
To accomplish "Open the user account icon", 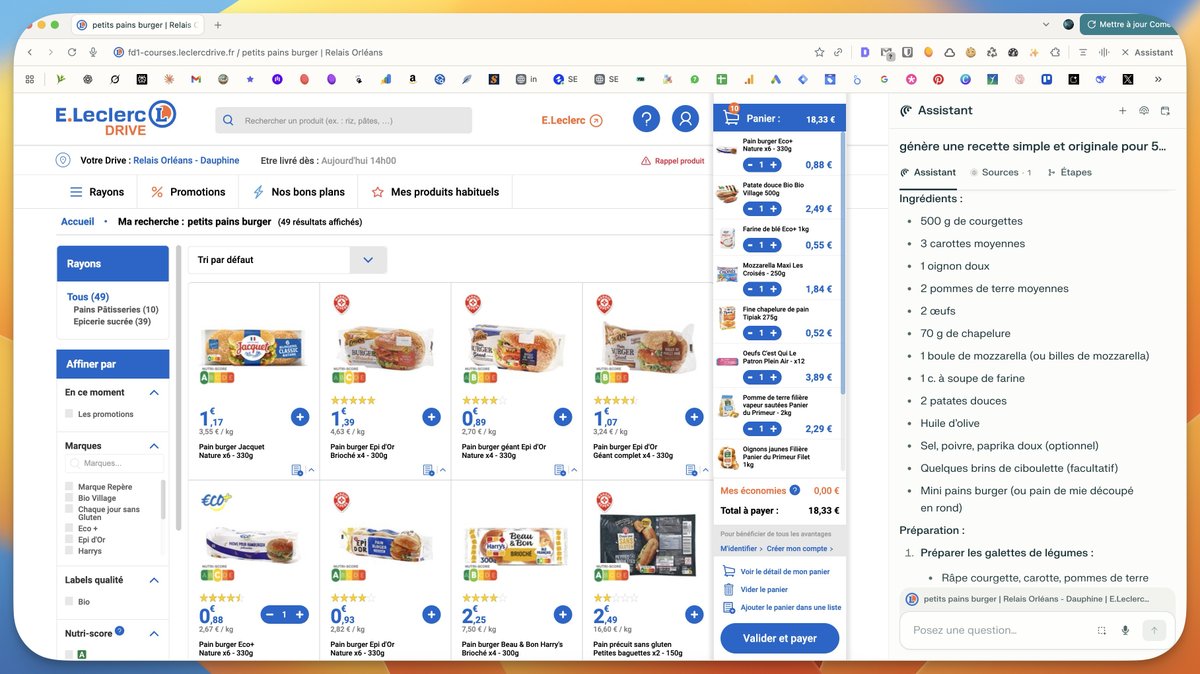I will [x=685, y=119].
